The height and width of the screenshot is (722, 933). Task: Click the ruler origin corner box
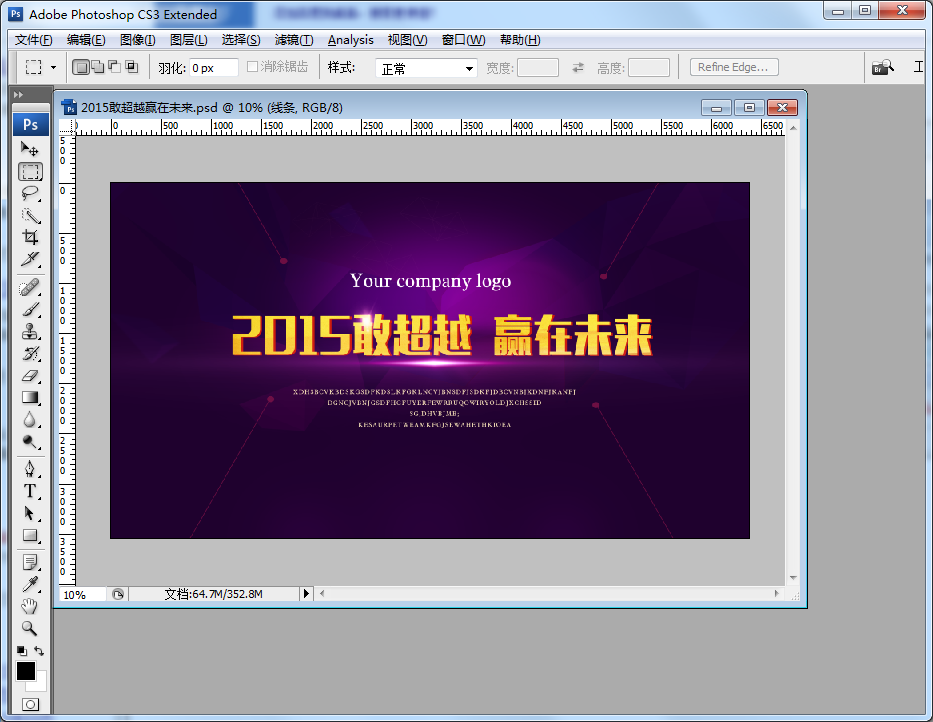67,126
